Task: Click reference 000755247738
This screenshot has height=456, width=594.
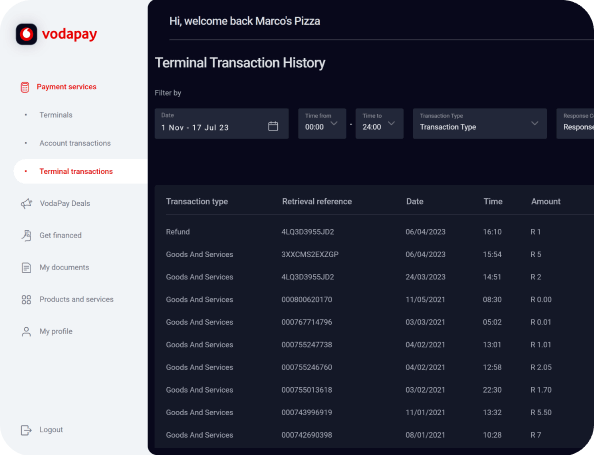Action: [x=307, y=345]
